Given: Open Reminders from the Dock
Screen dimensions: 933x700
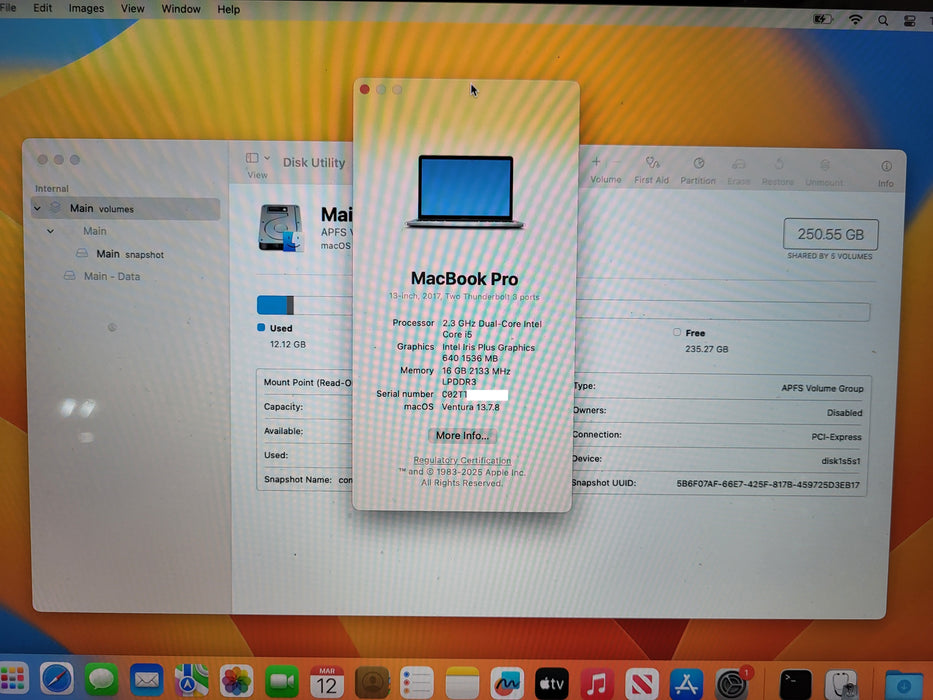Looking at the screenshot, I should tap(417, 682).
